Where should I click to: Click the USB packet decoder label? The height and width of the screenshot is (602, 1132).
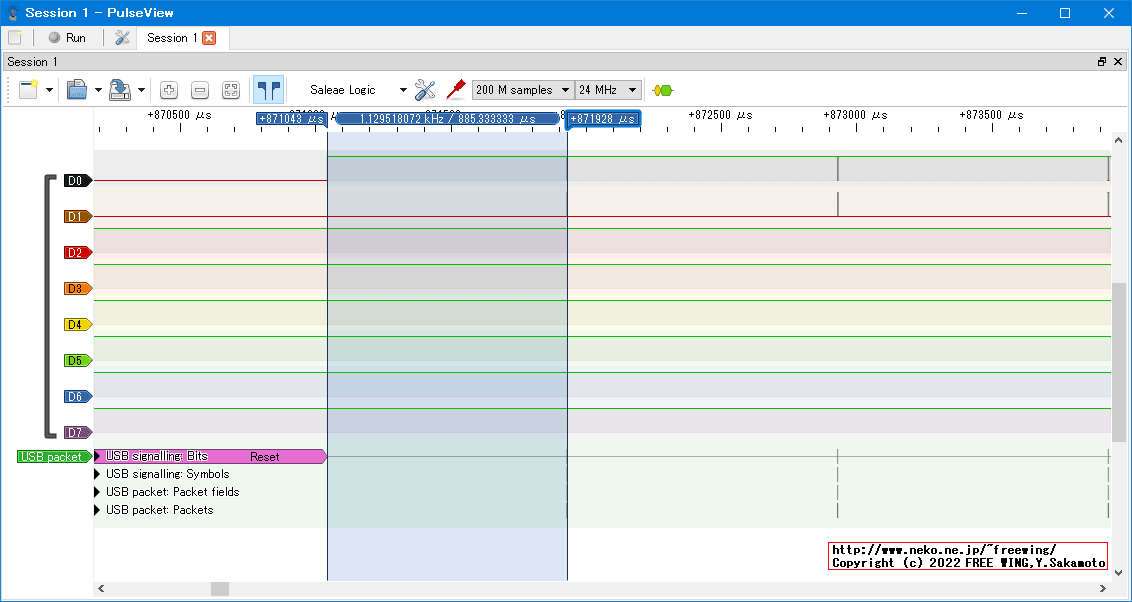tap(52, 457)
